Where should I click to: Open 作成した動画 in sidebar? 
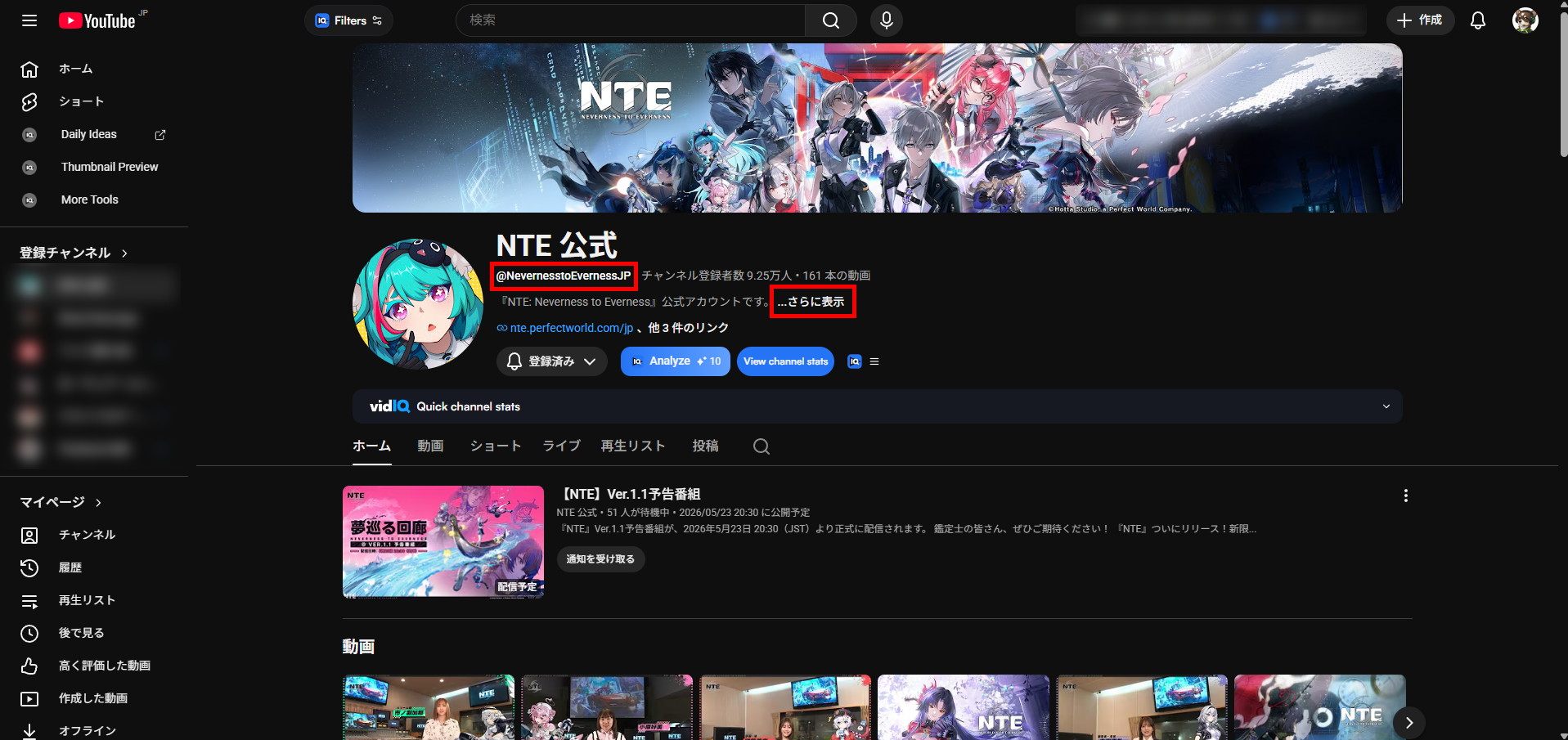coord(94,698)
